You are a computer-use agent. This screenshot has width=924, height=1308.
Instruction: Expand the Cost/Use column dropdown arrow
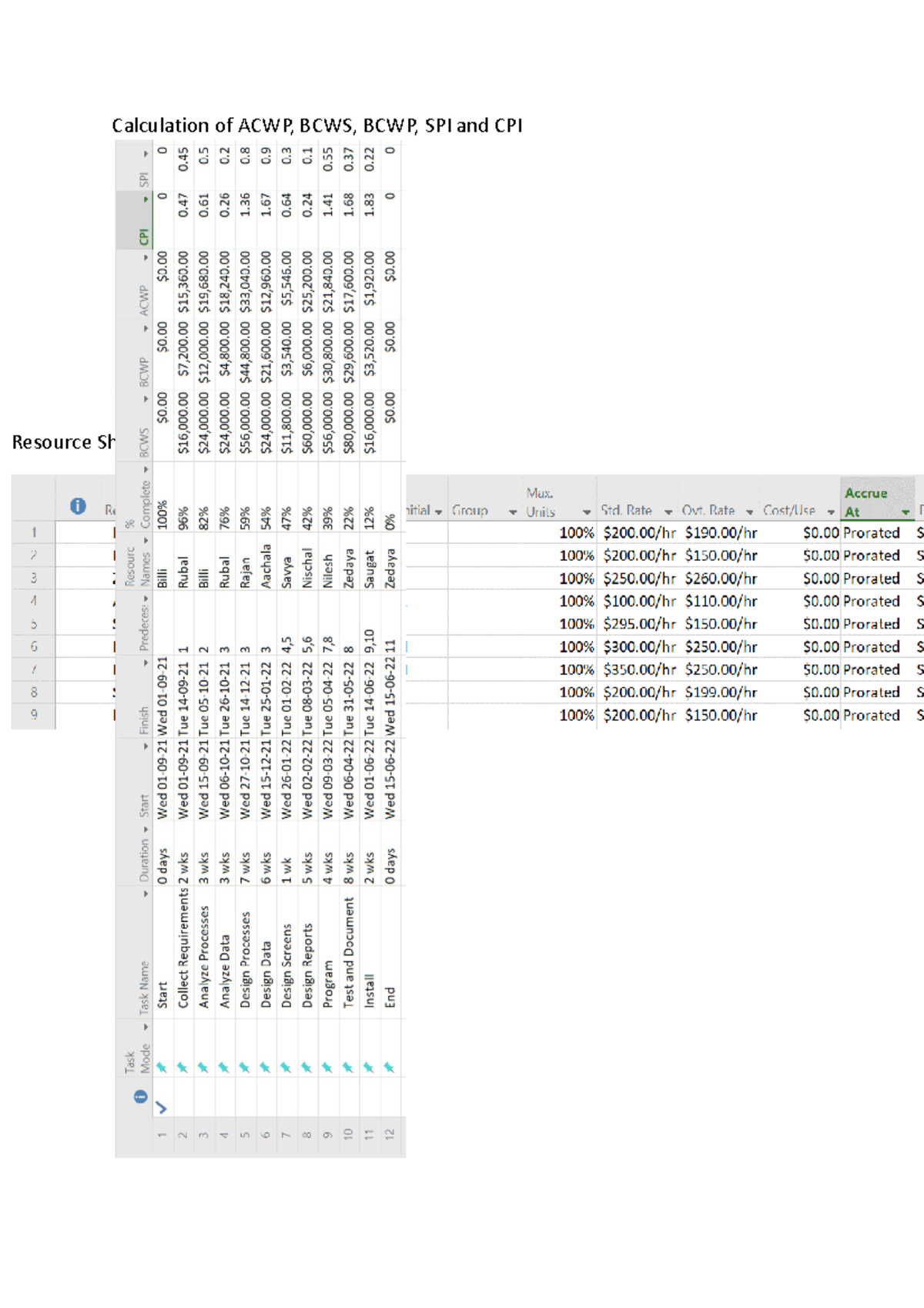pyautogui.click(x=831, y=511)
